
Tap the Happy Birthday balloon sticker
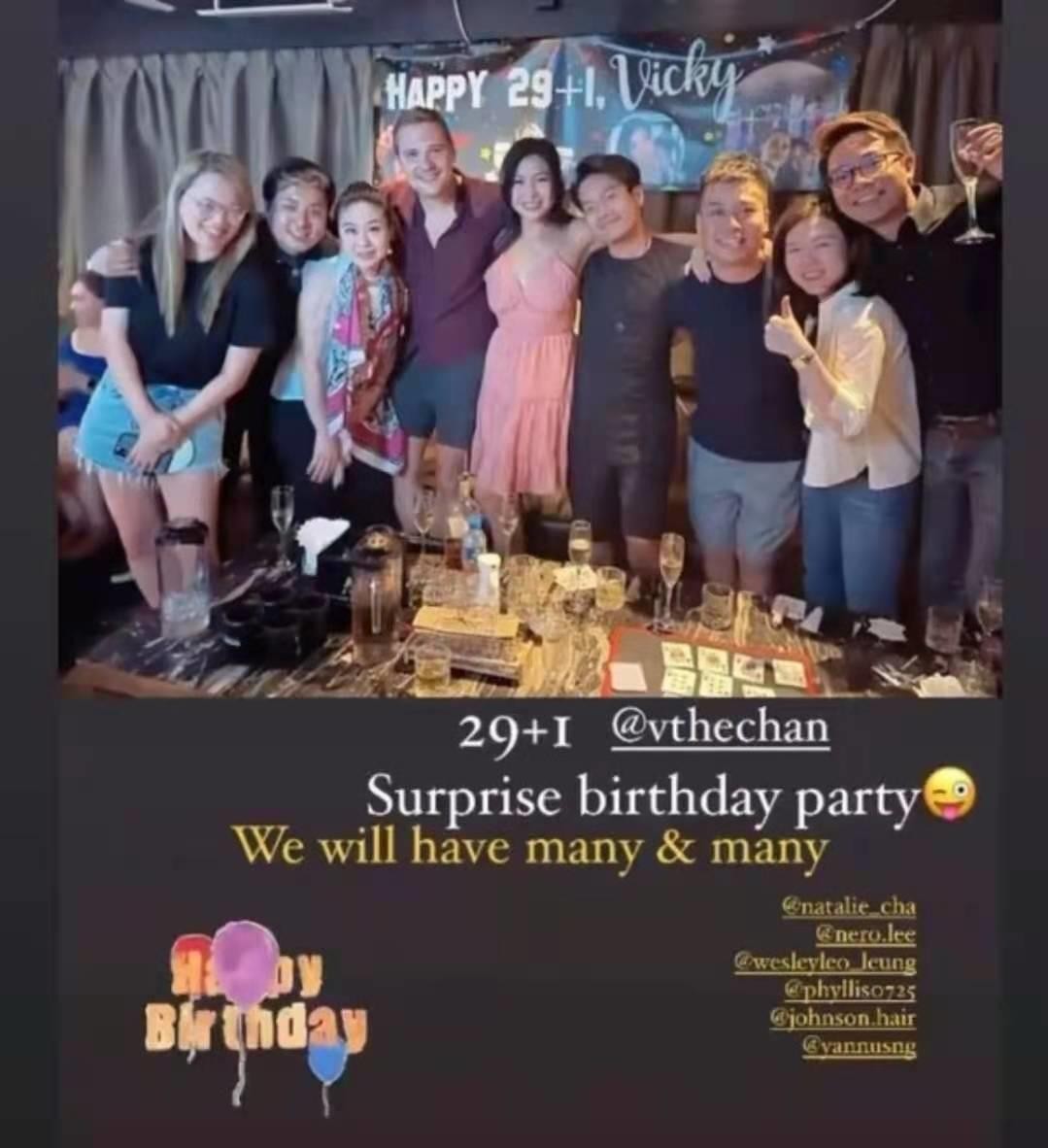[255, 1013]
